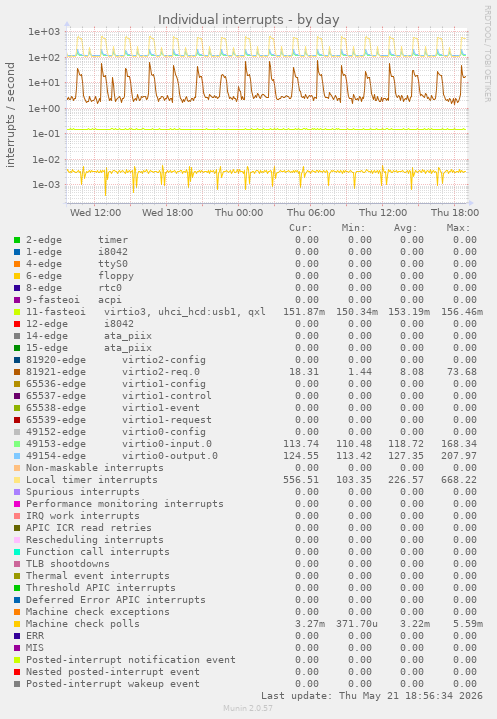Click the Max: column header
The width and height of the screenshot is (497, 719).
[458, 228]
